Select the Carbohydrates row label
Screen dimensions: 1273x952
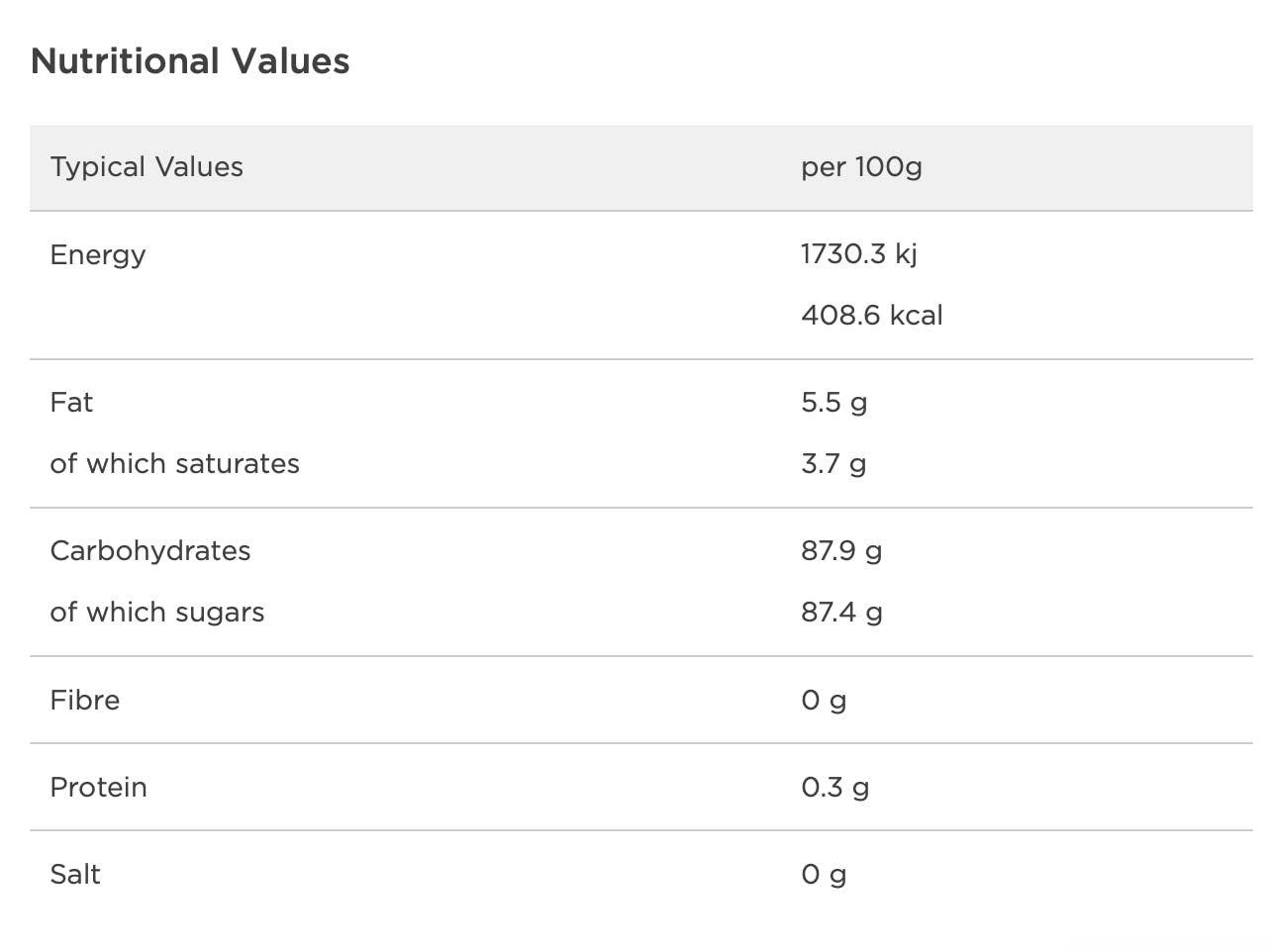[x=150, y=550]
